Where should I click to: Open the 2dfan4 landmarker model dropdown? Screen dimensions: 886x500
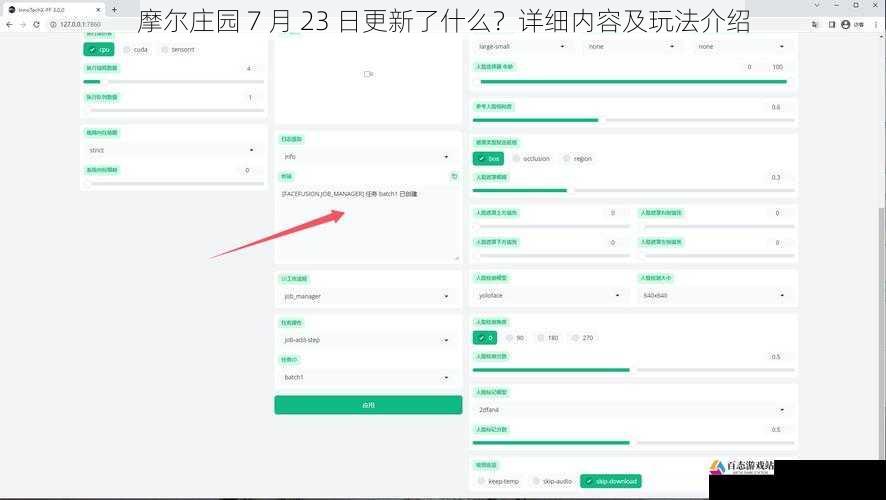(633, 410)
